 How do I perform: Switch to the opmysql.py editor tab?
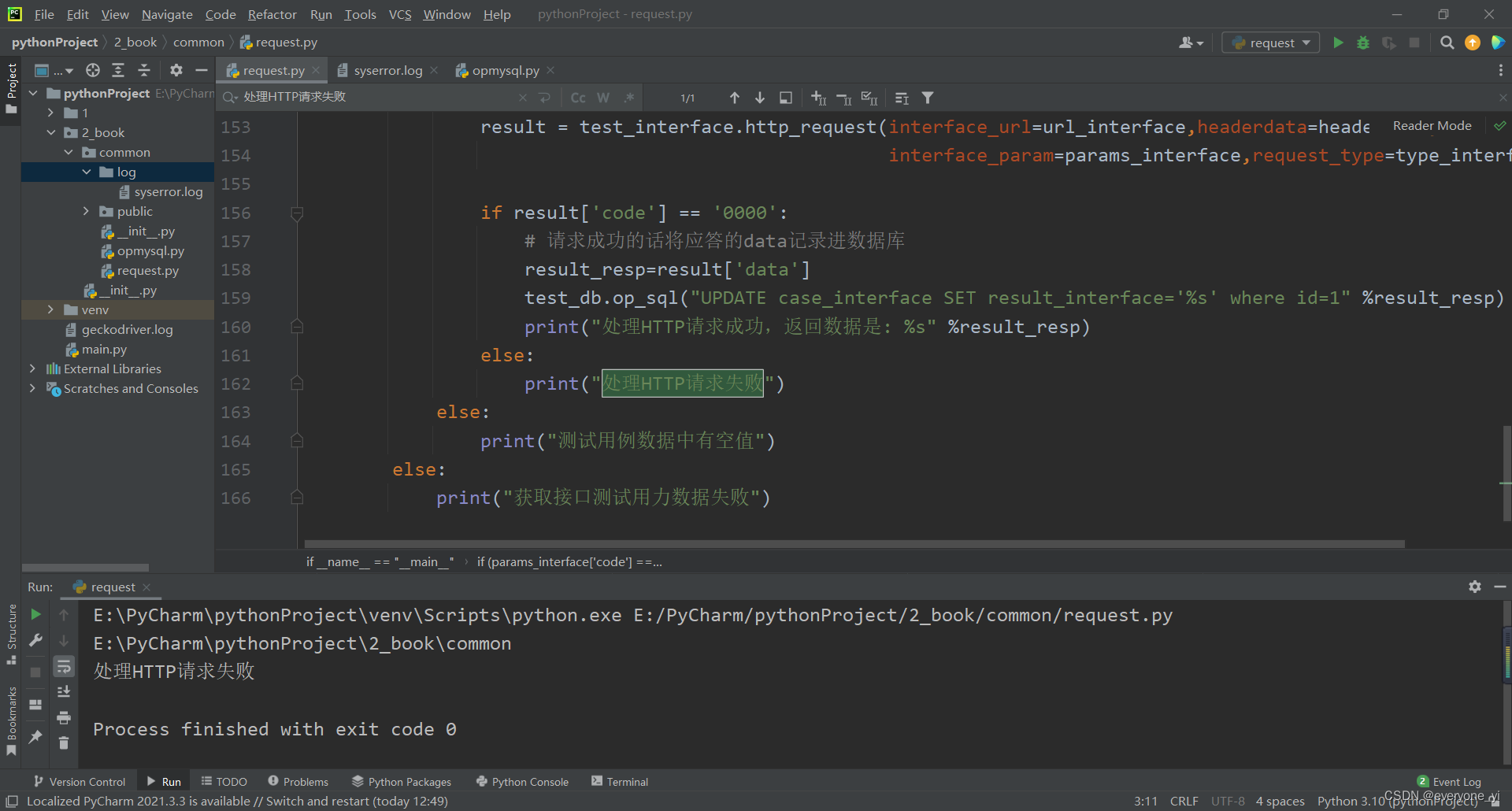point(505,70)
